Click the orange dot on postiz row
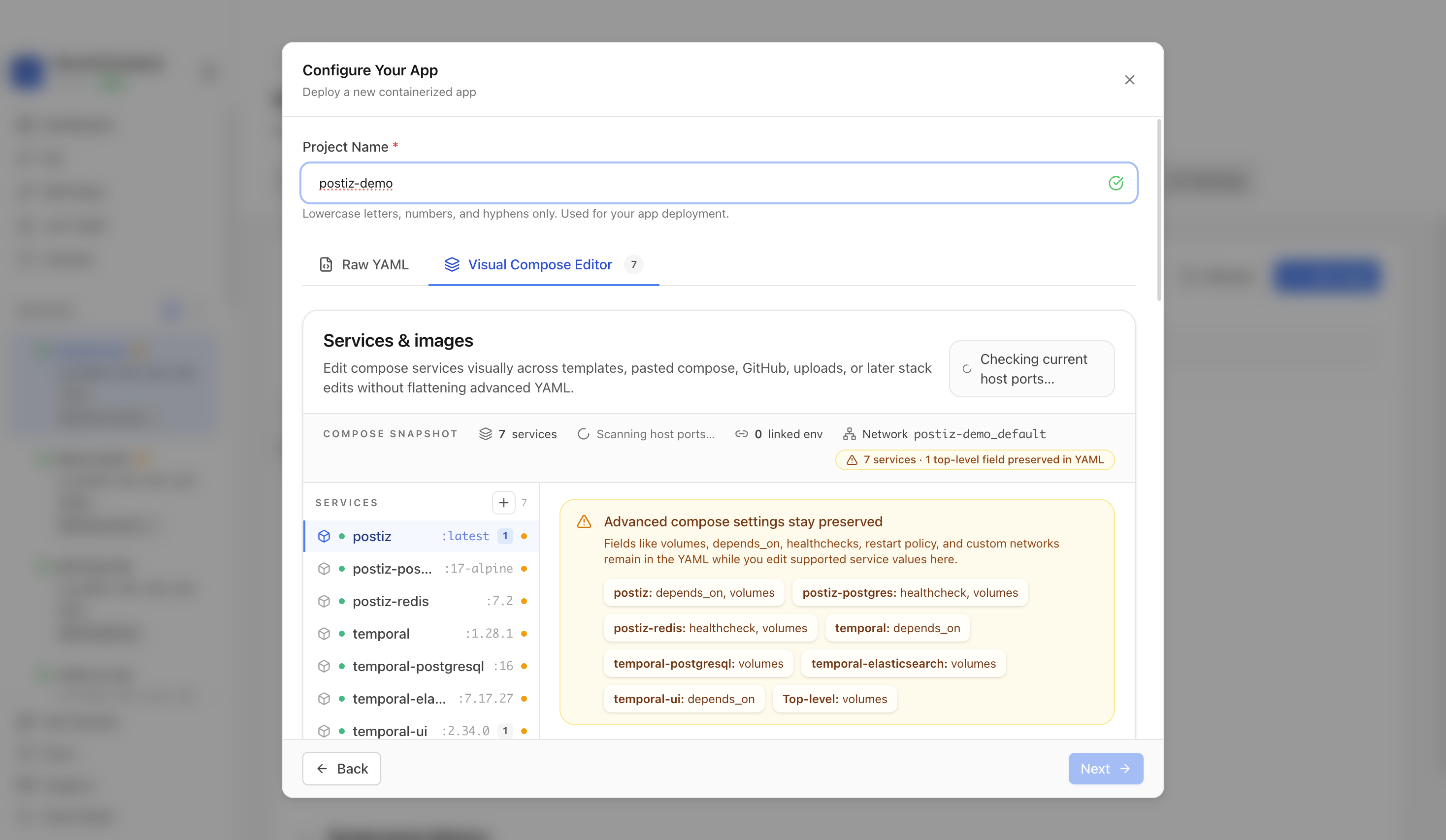1446x840 pixels. [524, 536]
